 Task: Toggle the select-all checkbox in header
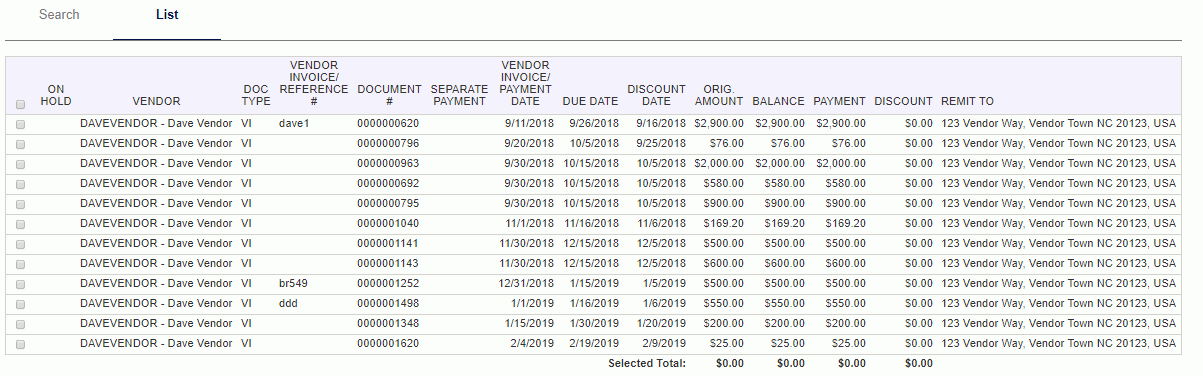[21, 104]
